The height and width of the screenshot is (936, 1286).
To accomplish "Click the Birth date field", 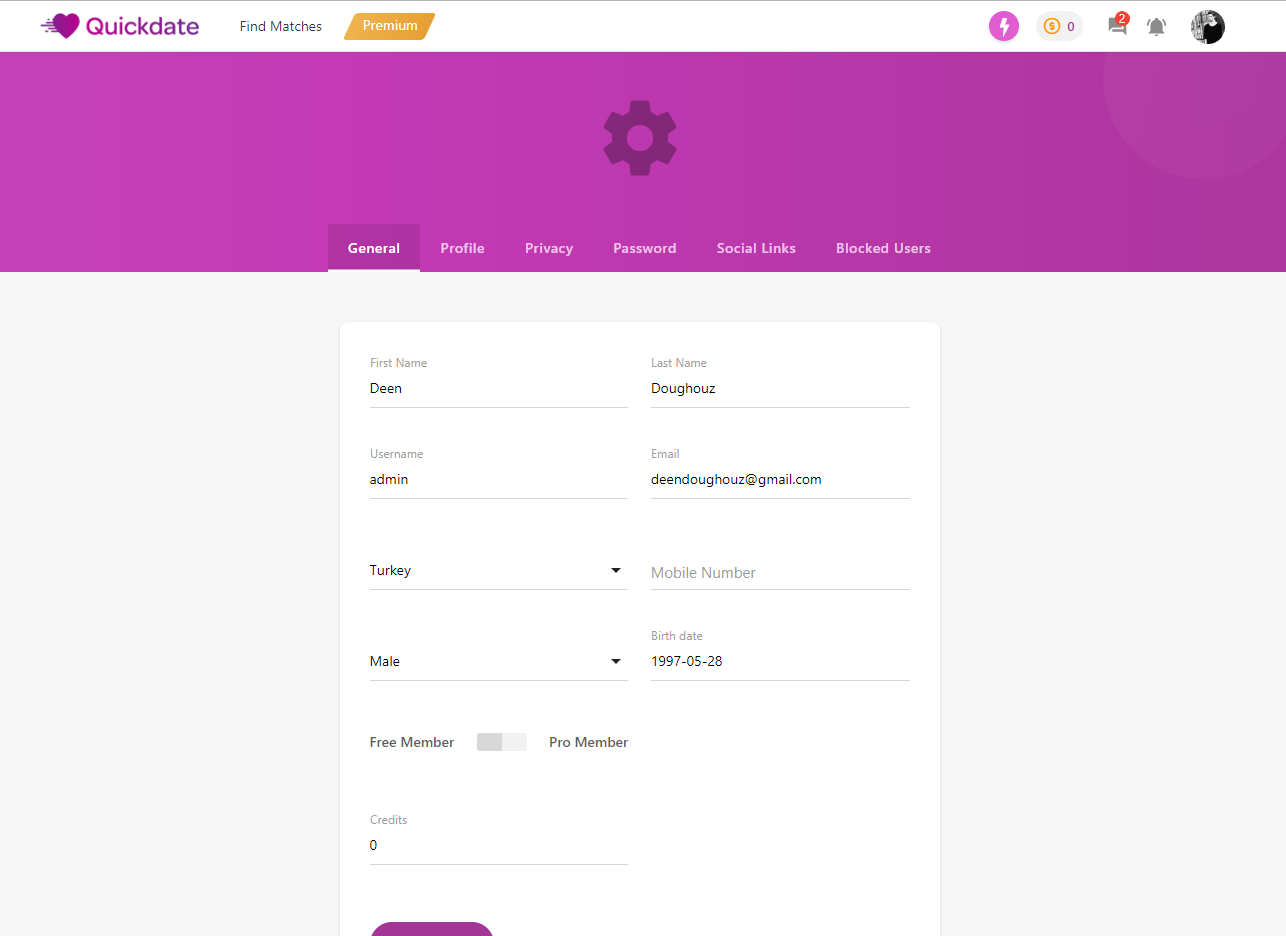I will tap(780, 662).
